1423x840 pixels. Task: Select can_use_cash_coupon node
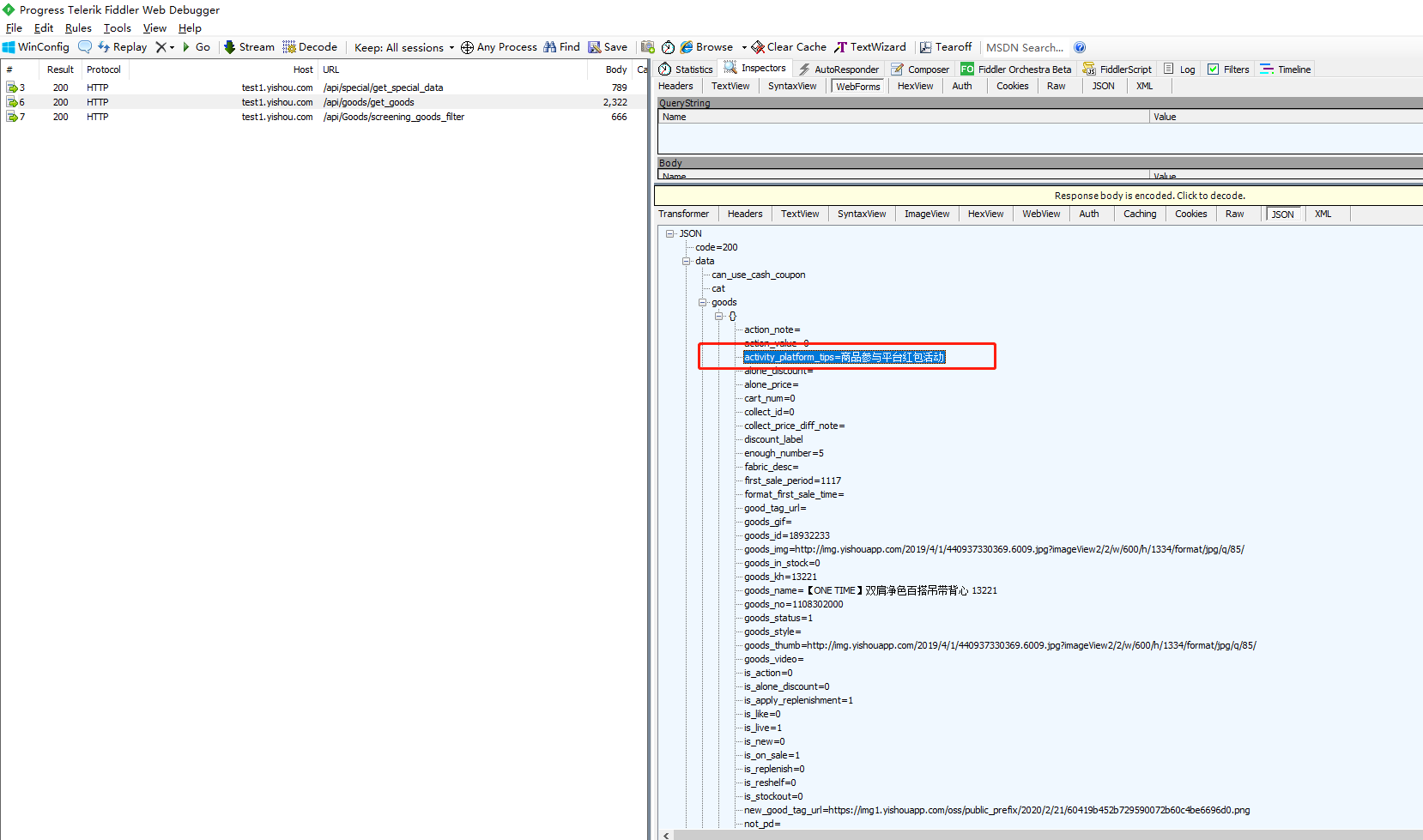click(758, 275)
